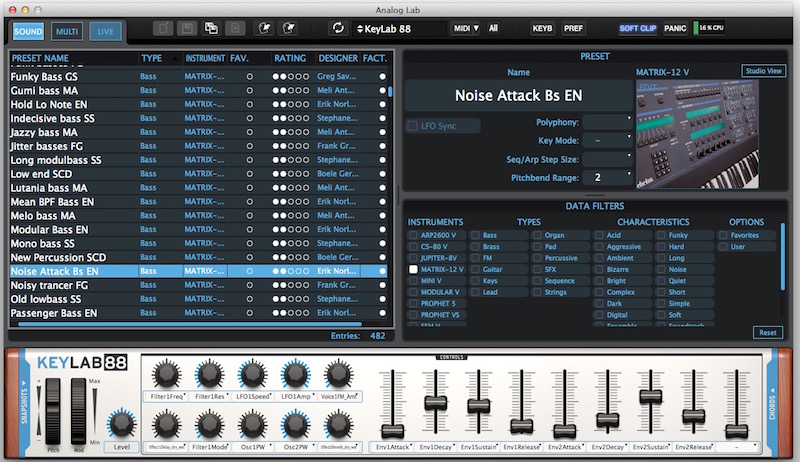Check the Aggressive characteristic filter
The height and width of the screenshot is (462, 800).
click(599, 246)
